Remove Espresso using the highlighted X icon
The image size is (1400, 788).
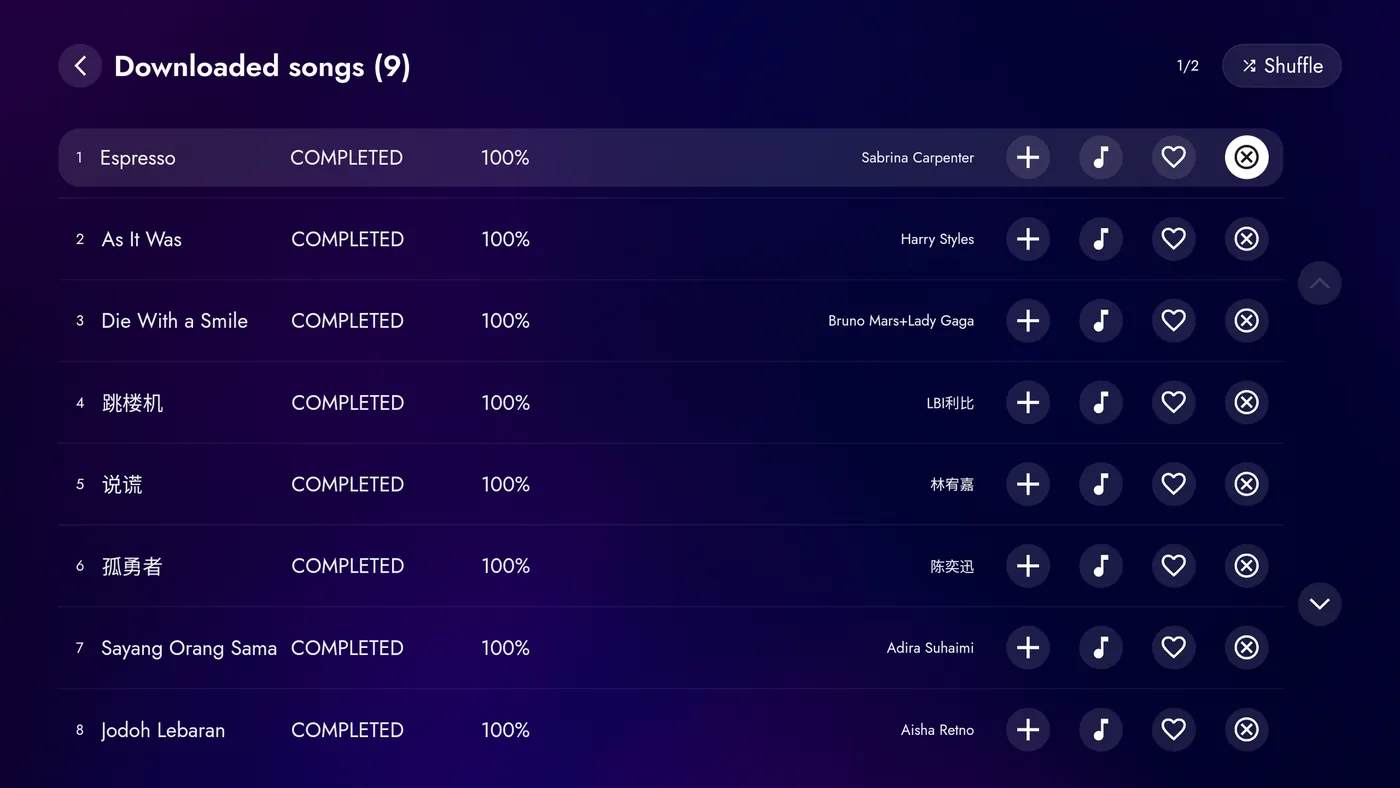tap(1246, 157)
